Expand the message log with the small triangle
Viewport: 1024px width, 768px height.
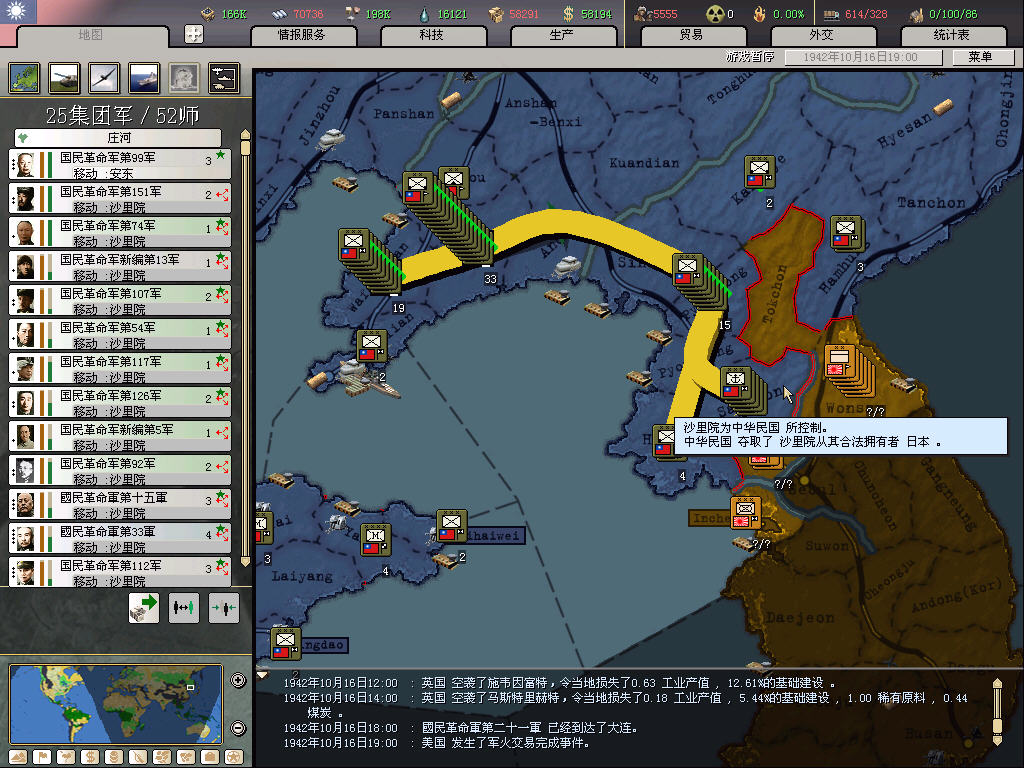coord(263,675)
